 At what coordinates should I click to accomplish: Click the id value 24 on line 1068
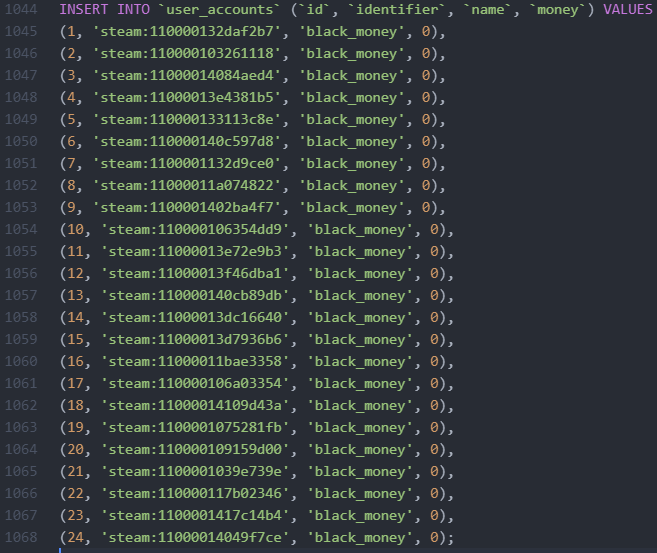click(76, 537)
